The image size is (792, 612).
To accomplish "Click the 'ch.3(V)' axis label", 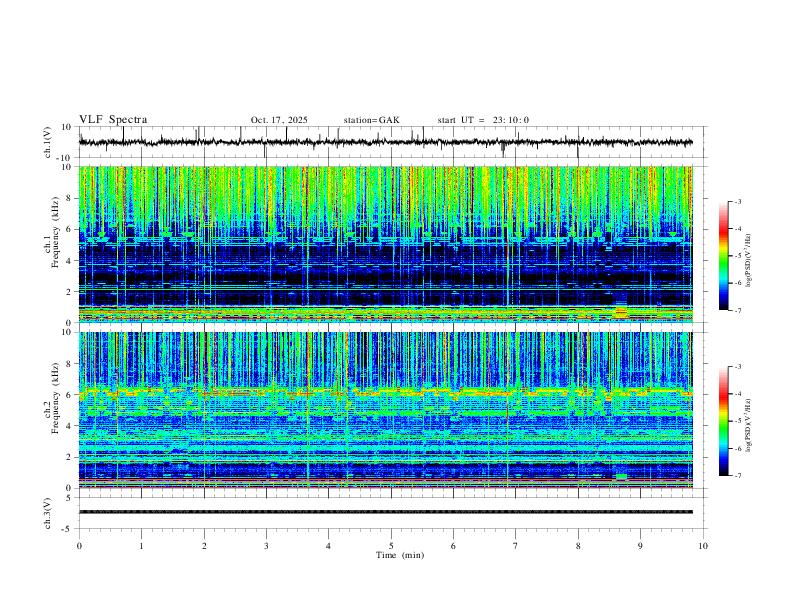I will click(48, 513).
